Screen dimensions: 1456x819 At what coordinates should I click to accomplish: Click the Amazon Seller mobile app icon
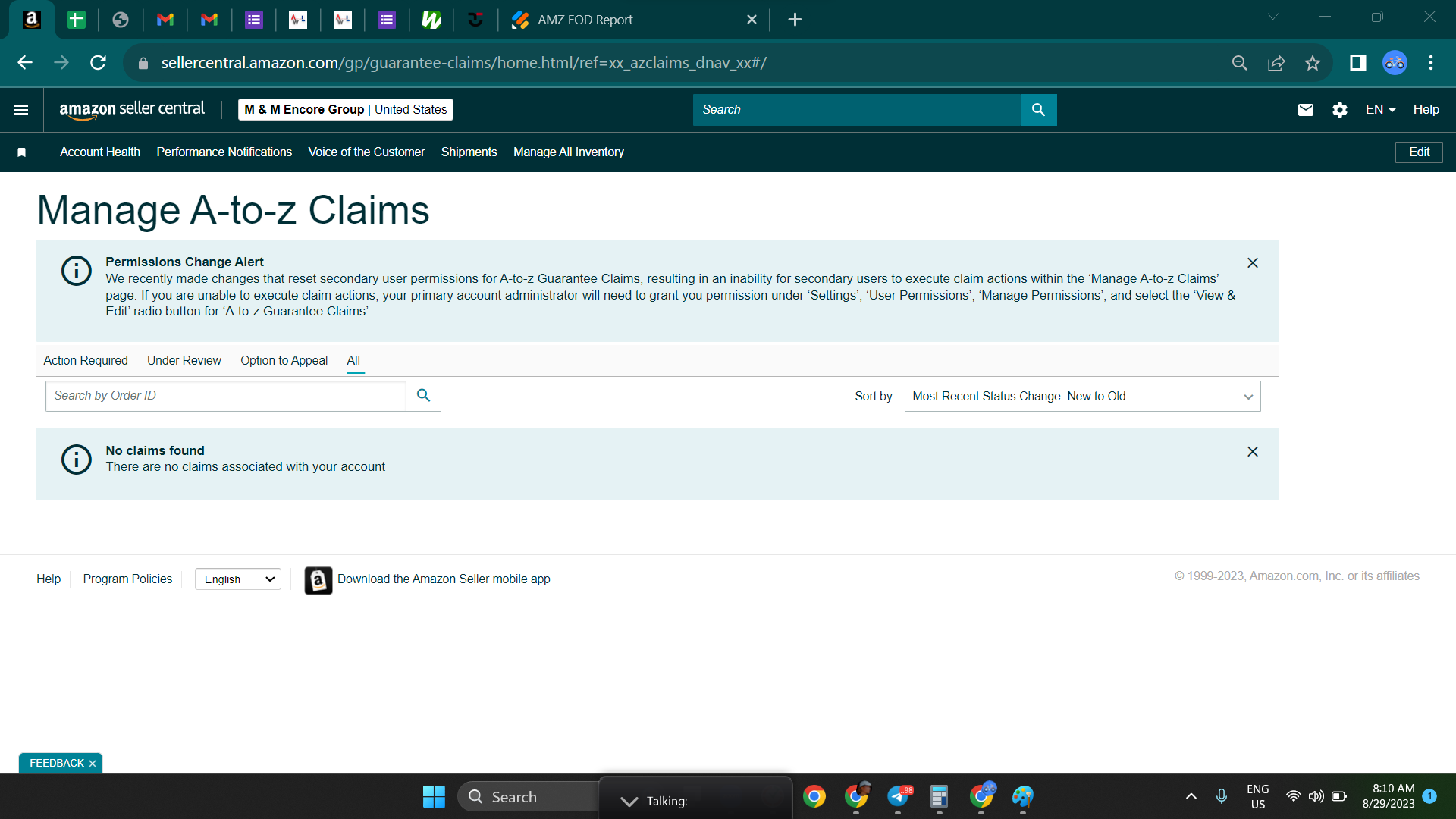point(318,580)
